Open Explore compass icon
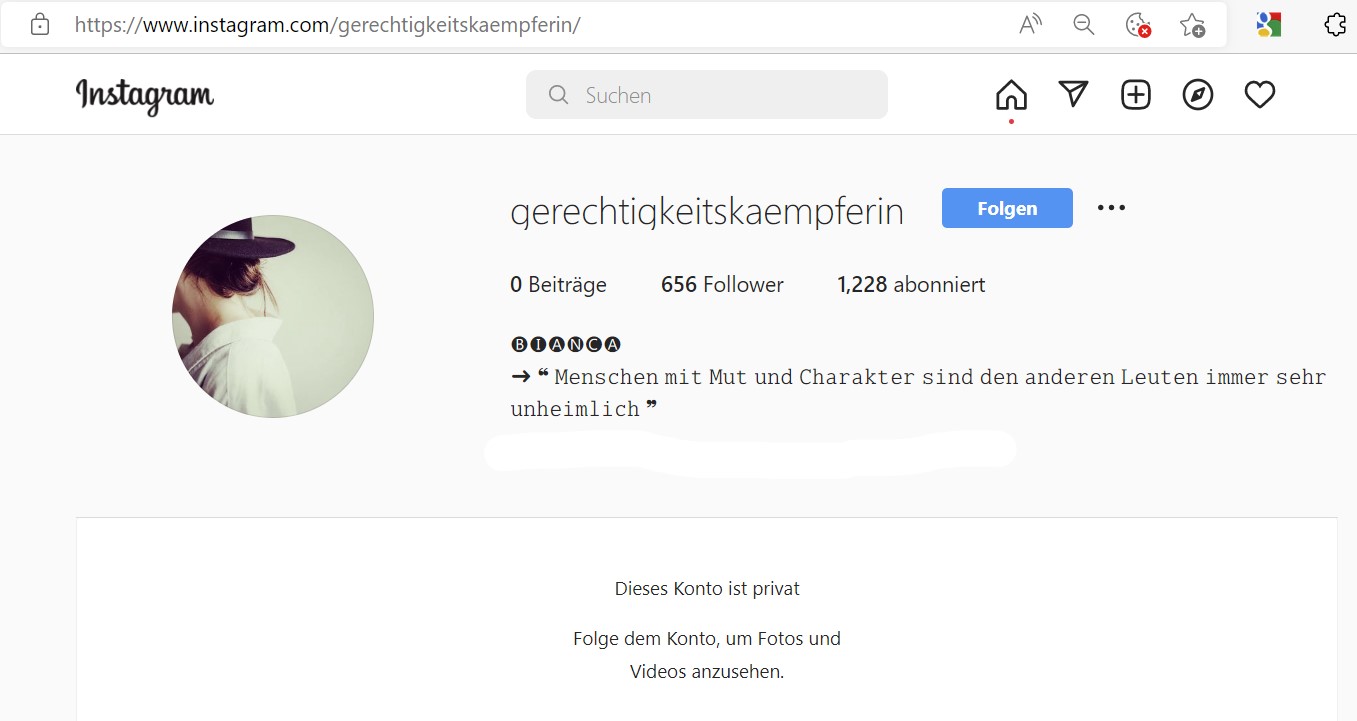Screen dimensions: 1357x721 pos(1197,95)
